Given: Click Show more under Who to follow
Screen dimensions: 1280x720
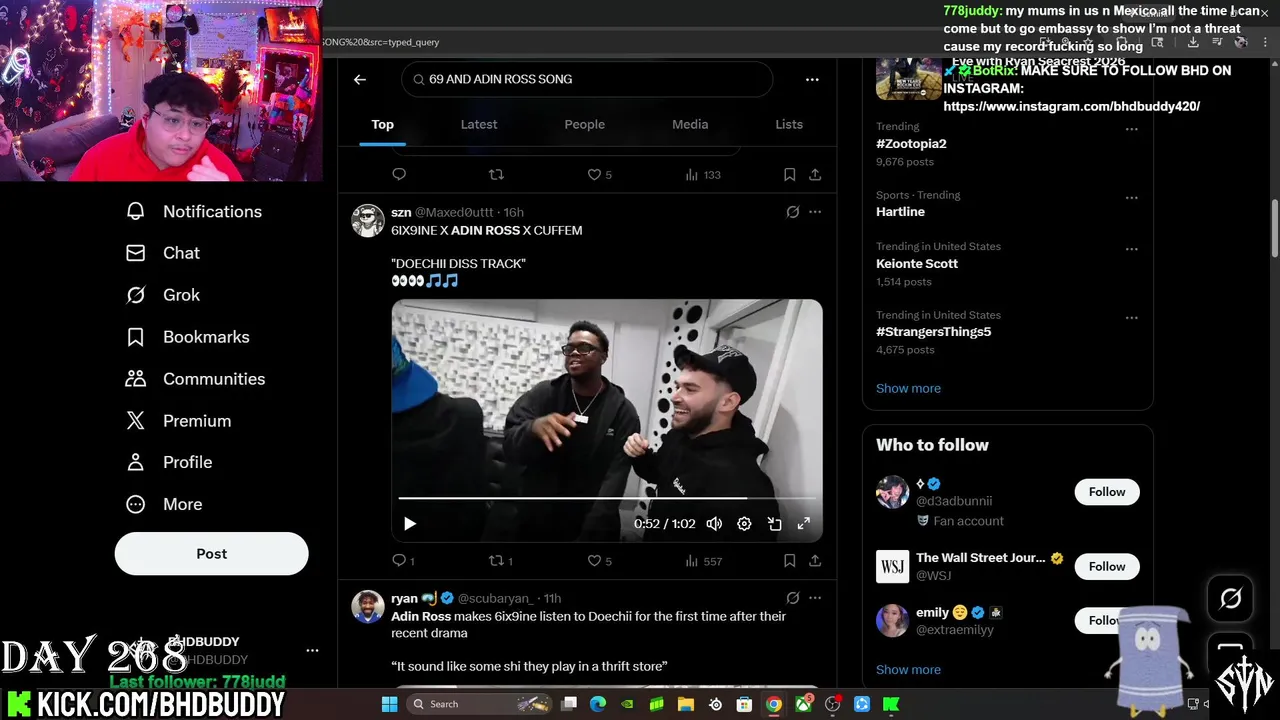Looking at the screenshot, I should coord(908,670).
